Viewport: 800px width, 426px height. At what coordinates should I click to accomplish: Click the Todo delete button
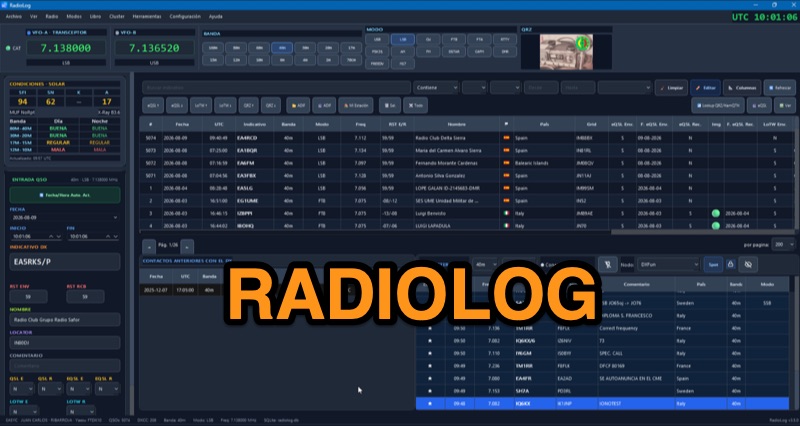[415, 106]
